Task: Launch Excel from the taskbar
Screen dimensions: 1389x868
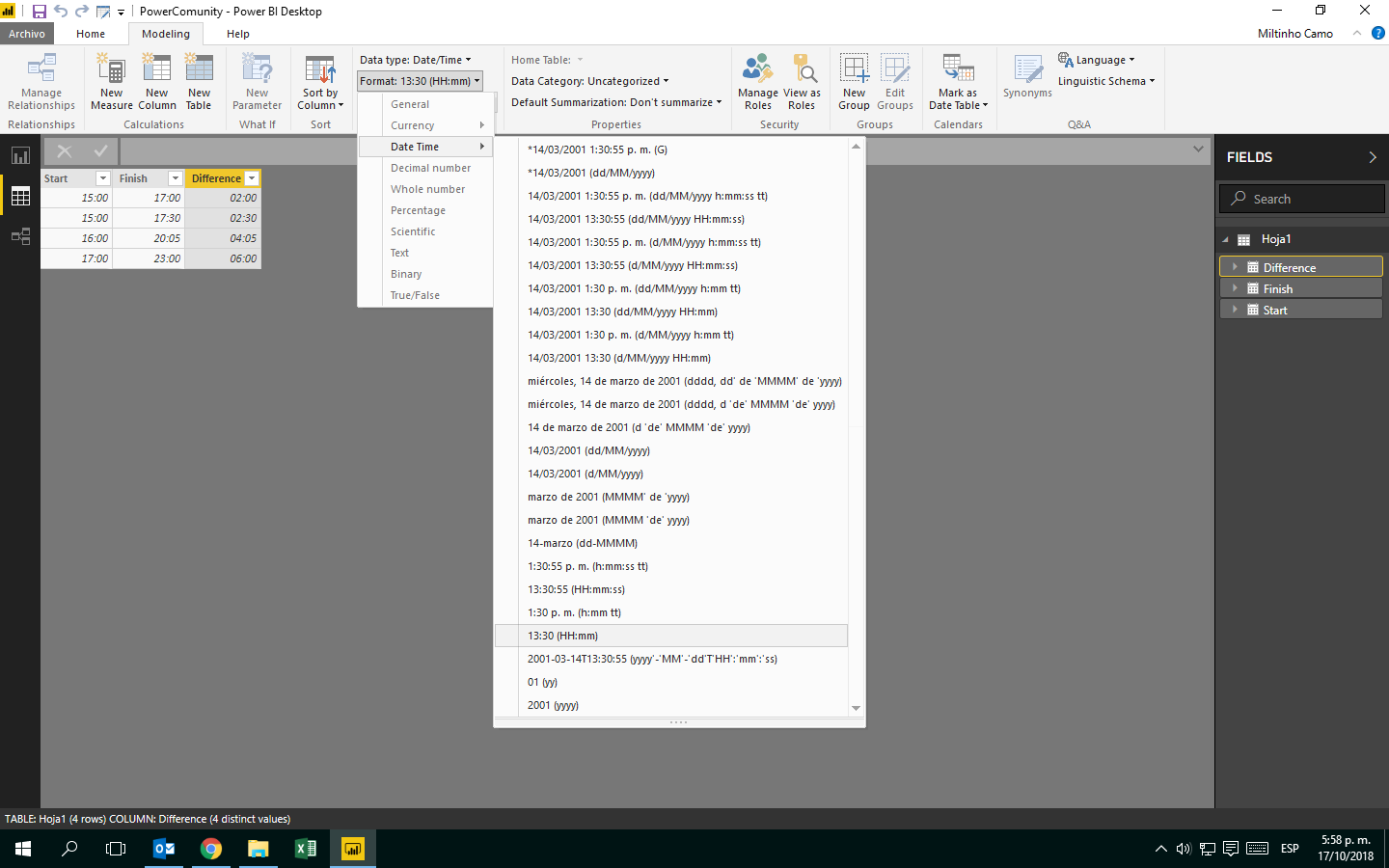Action: pos(306,849)
